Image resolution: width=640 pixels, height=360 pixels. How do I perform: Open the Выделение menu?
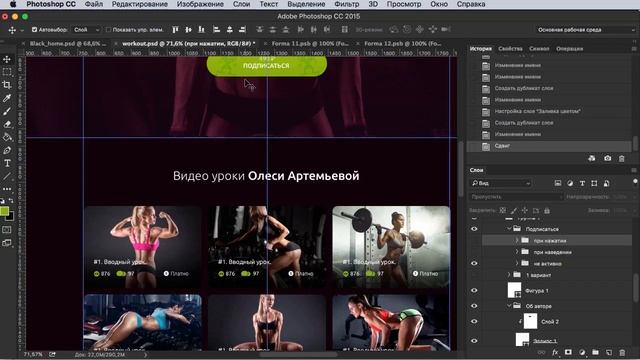click(x=306, y=4)
